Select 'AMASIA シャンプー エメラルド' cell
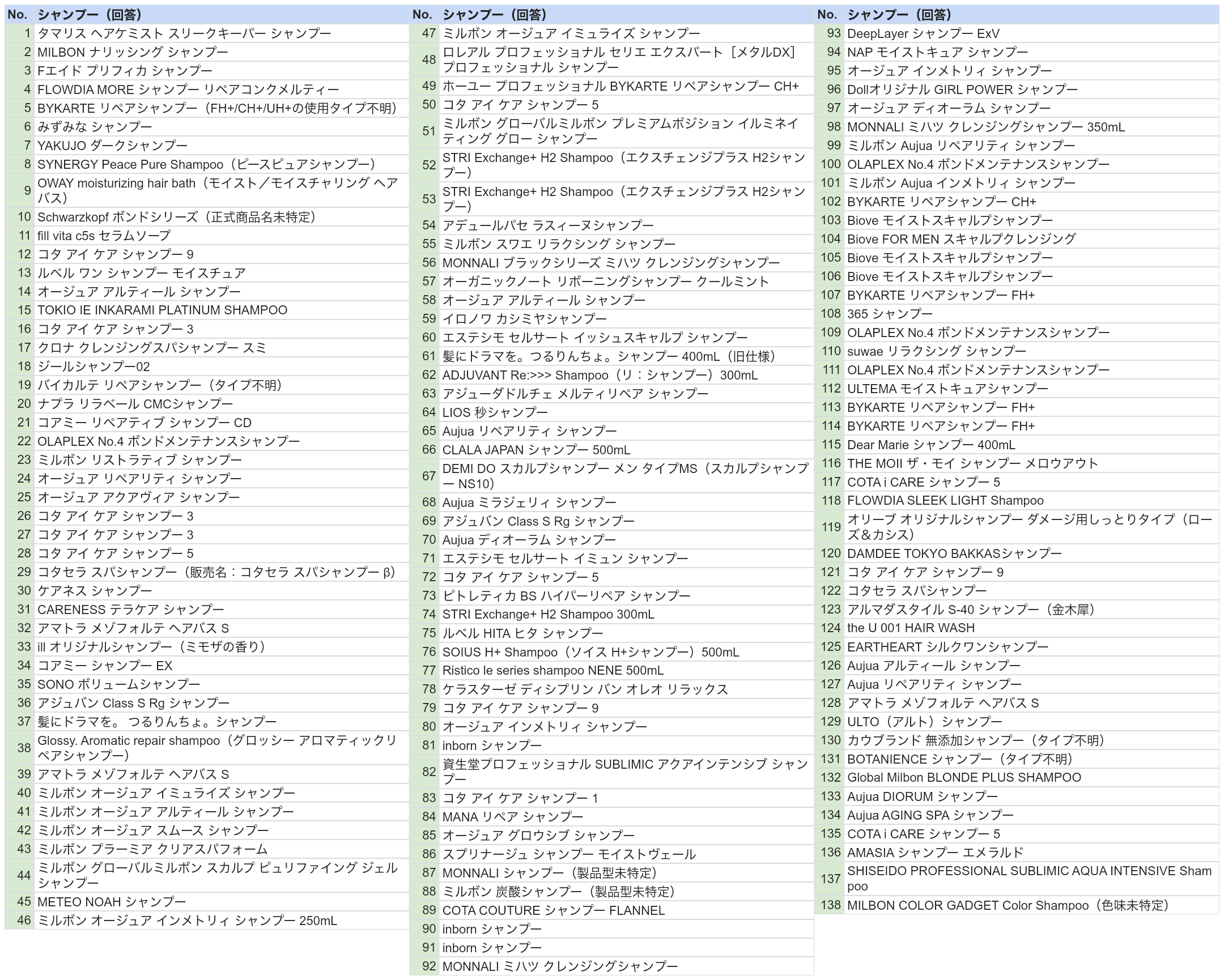The height and width of the screenshot is (980, 1224). [x=1031, y=852]
